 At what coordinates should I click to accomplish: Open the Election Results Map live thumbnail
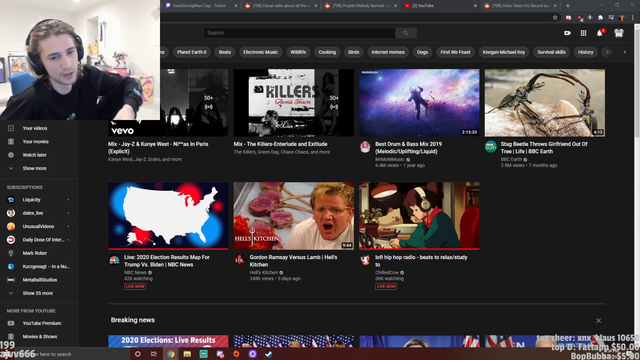[x=168, y=216]
